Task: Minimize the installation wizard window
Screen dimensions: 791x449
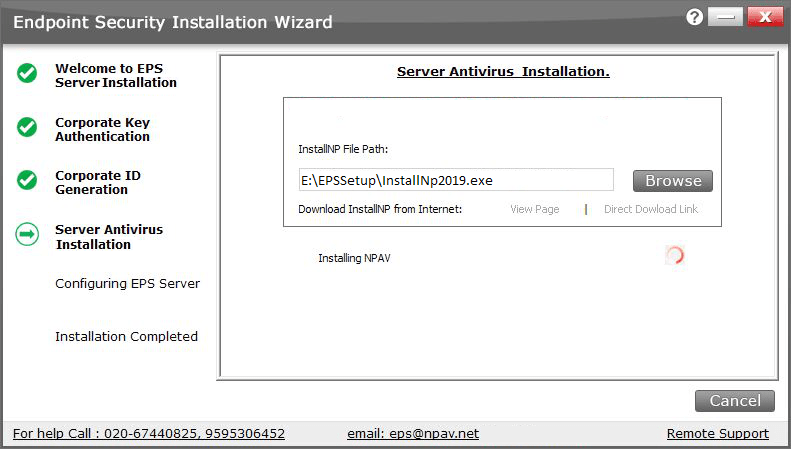Action: point(729,18)
